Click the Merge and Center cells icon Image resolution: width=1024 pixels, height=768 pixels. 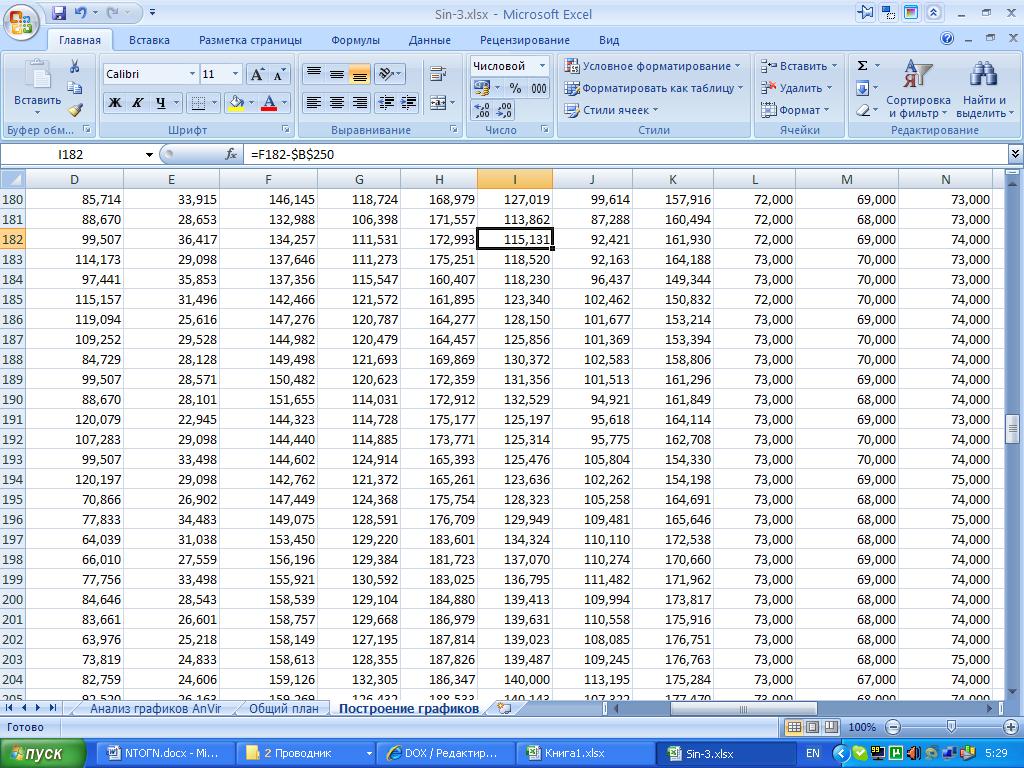click(x=438, y=103)
